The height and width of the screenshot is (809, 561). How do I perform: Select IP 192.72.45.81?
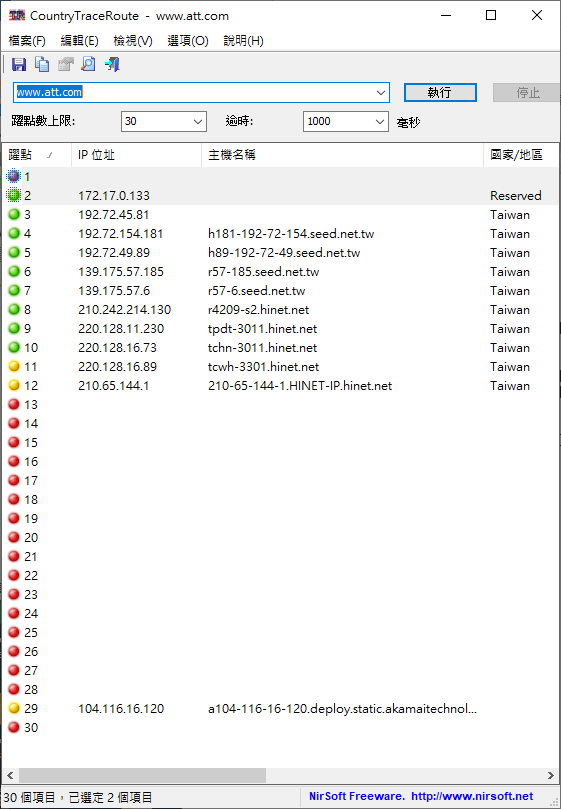pyautogui.click(x=114, y=215)
